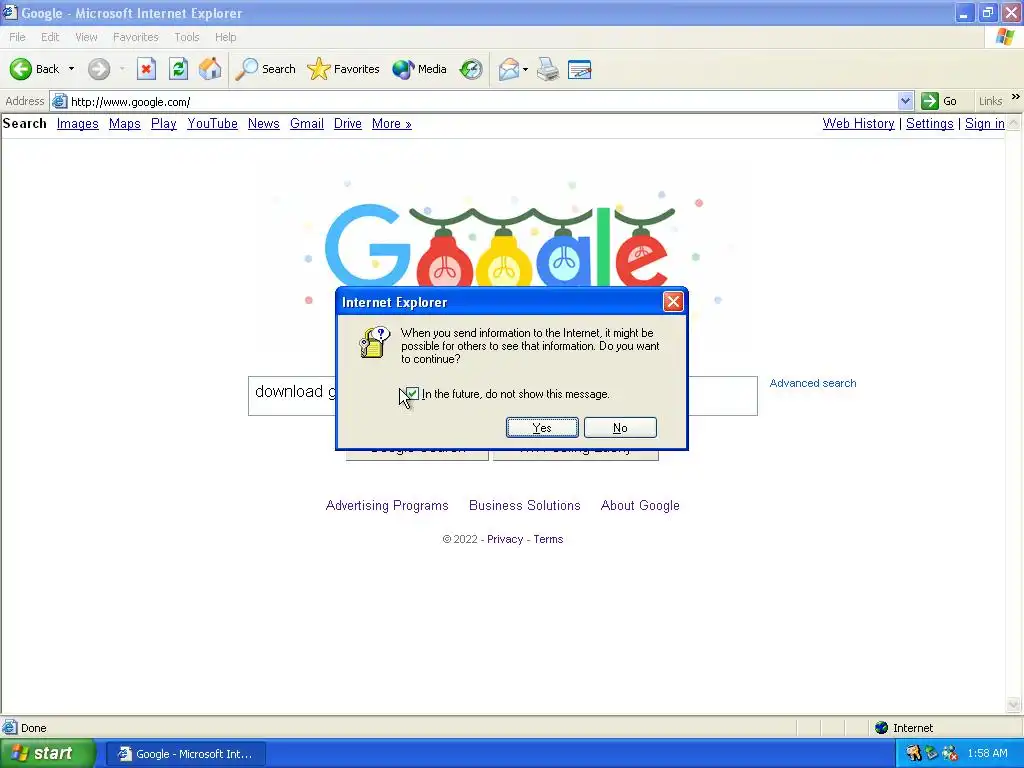
Task: Click the third system tray icon
Action: click(x=950, y=753)
